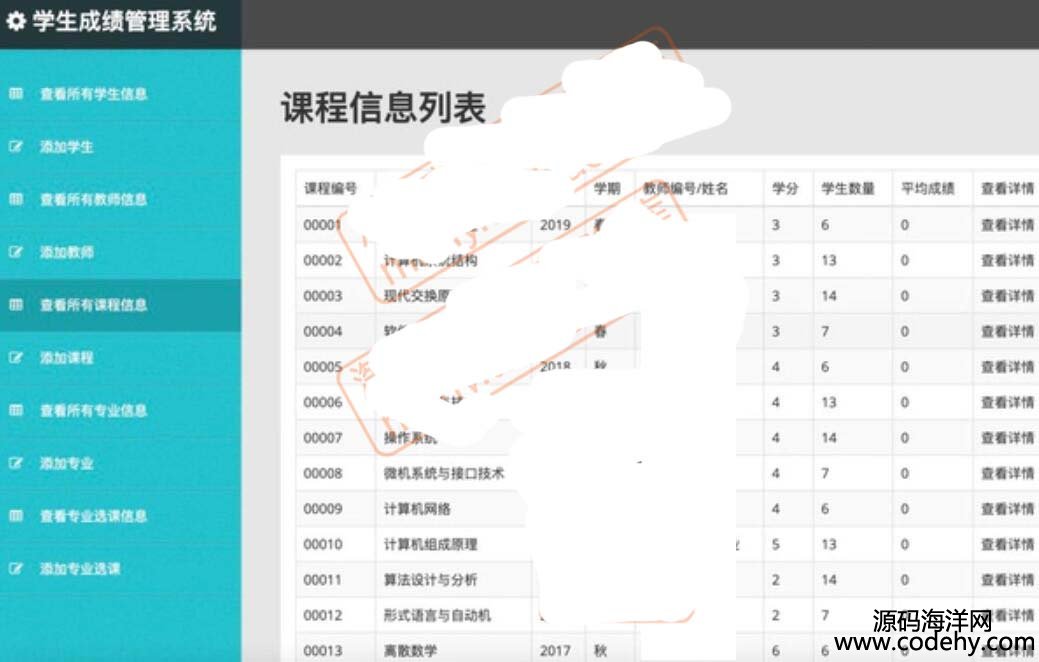Select 添加教师 in the sidebar
The image size is (1039, 662).
click(66, 252)
